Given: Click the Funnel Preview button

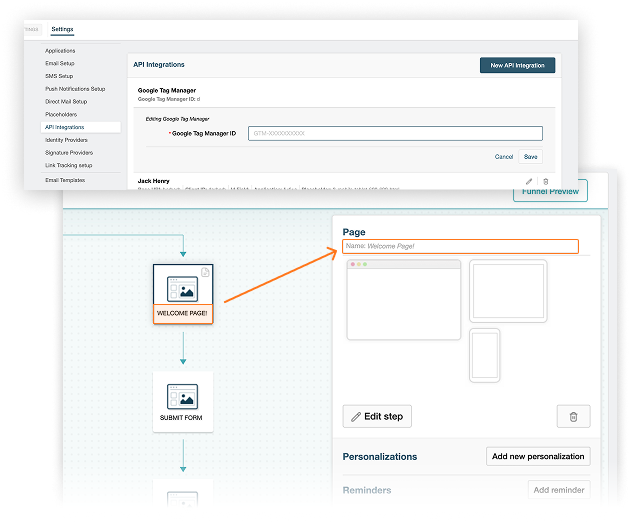Looking at the screenshot, I should [550, 192].
